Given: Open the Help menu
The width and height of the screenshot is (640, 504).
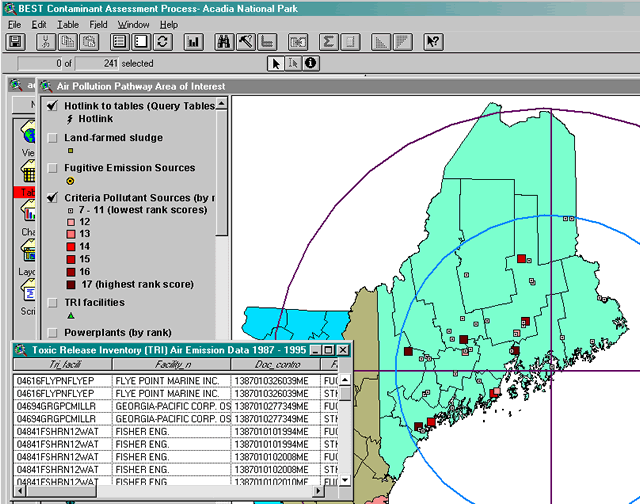Looking at the screenshot, I should pyautogui.click(x=169, y=25).
